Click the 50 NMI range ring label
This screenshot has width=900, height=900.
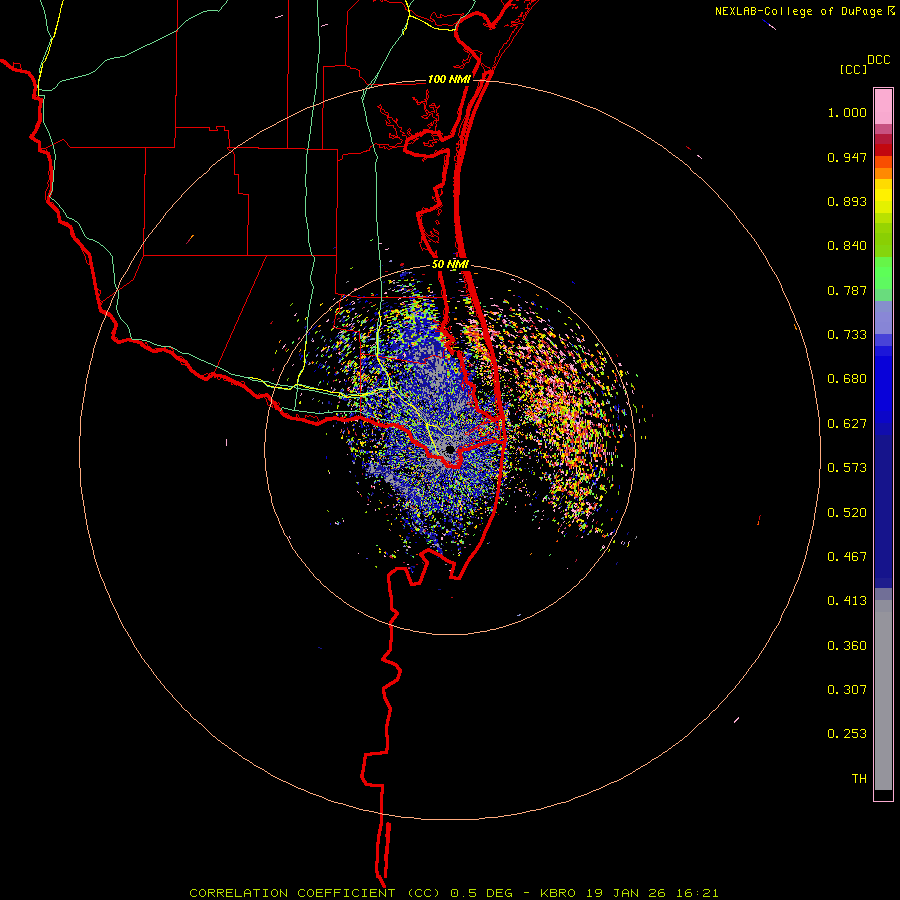[x=450, y=265]
